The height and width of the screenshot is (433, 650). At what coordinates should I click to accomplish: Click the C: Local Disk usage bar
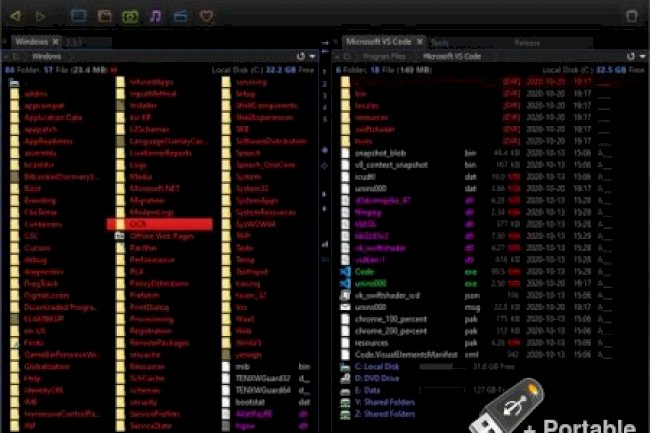(442, 367)
